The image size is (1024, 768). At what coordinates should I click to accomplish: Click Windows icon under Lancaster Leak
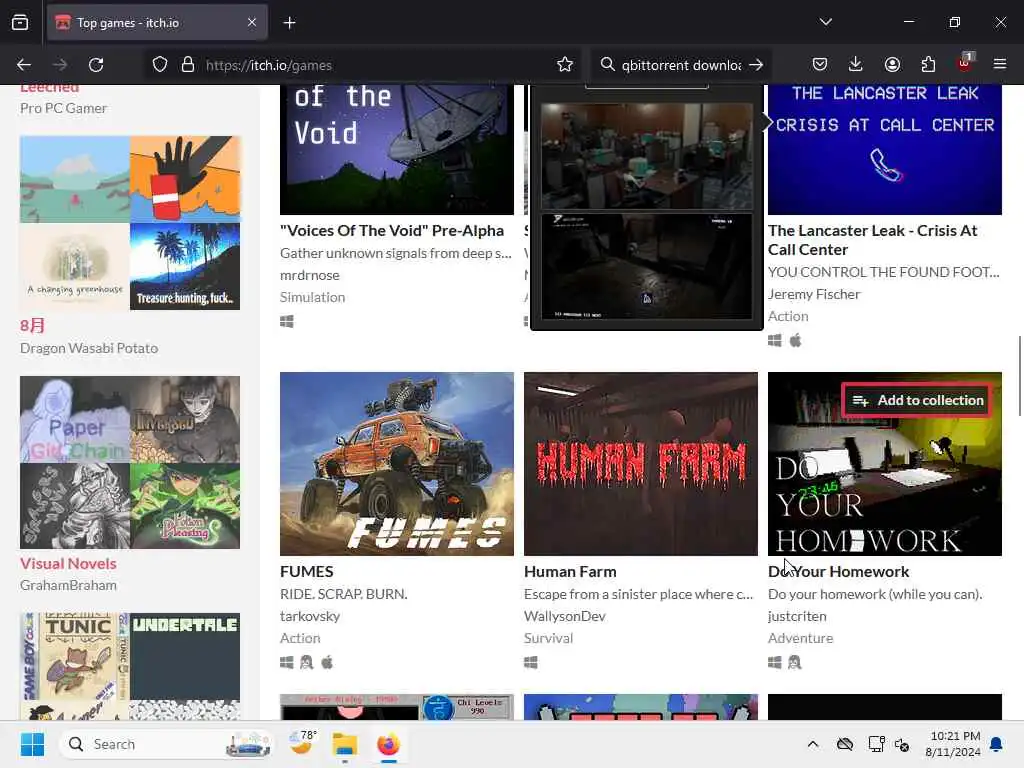point(775,340)
